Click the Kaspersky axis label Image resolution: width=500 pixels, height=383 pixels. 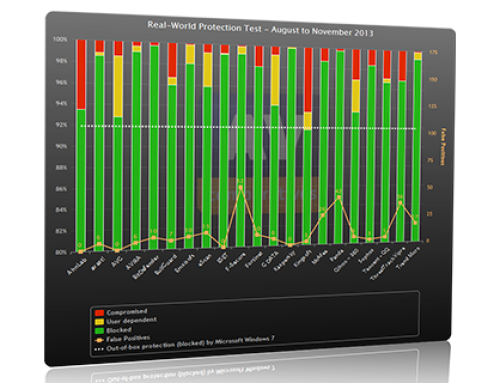[285, 262]
